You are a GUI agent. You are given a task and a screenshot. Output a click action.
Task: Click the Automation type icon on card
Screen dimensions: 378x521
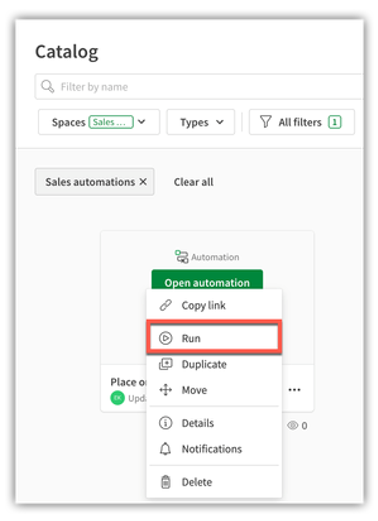(x=182, y=257)
